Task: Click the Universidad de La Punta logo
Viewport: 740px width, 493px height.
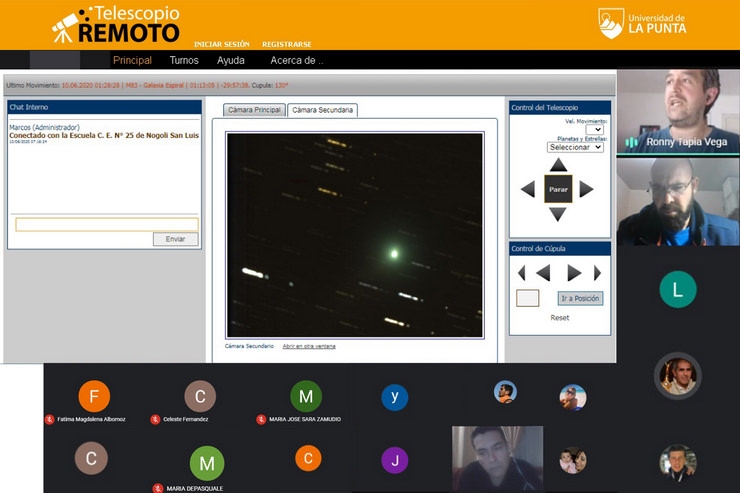Action: point(642,23)
